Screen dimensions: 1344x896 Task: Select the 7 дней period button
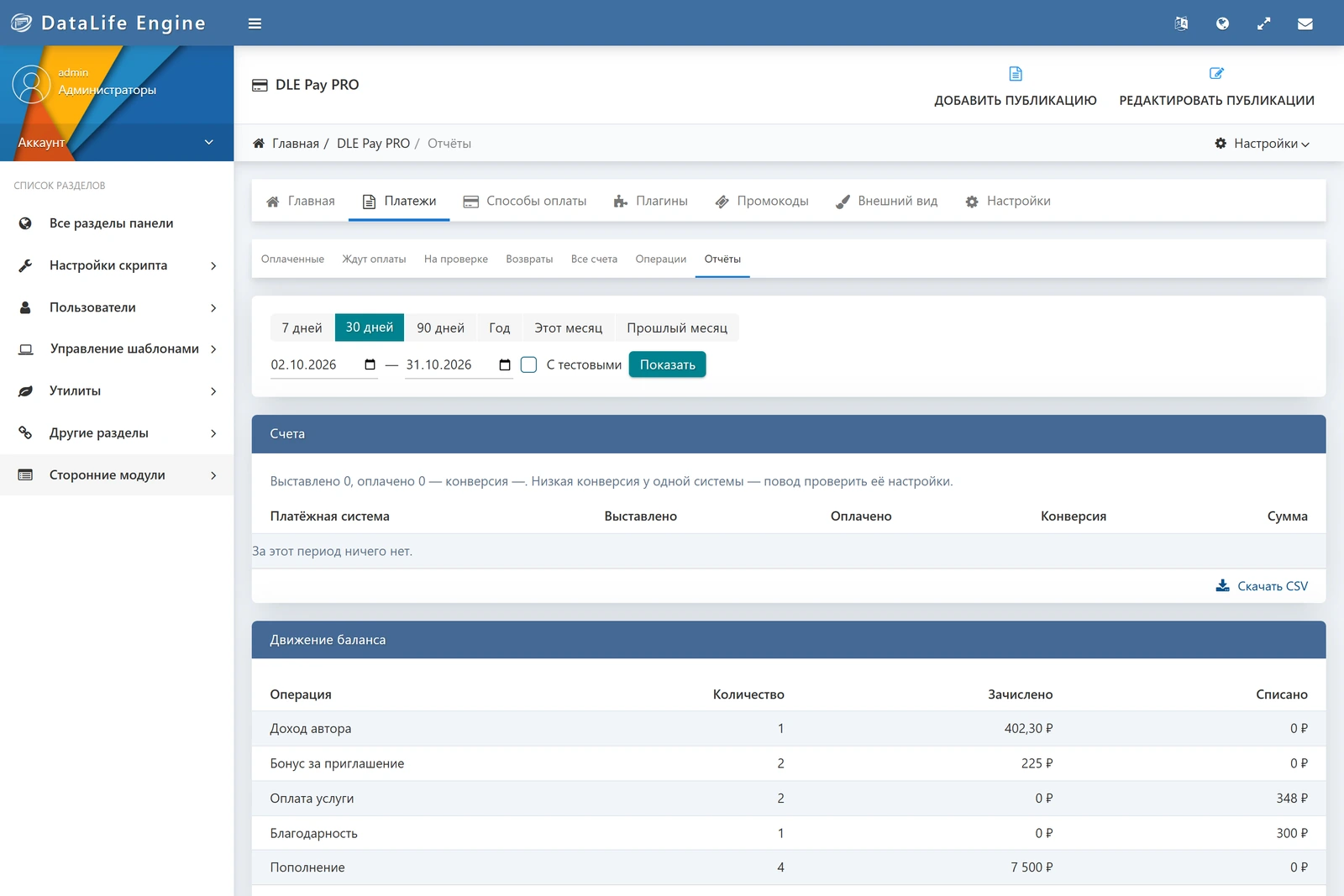tap(302, 327)
